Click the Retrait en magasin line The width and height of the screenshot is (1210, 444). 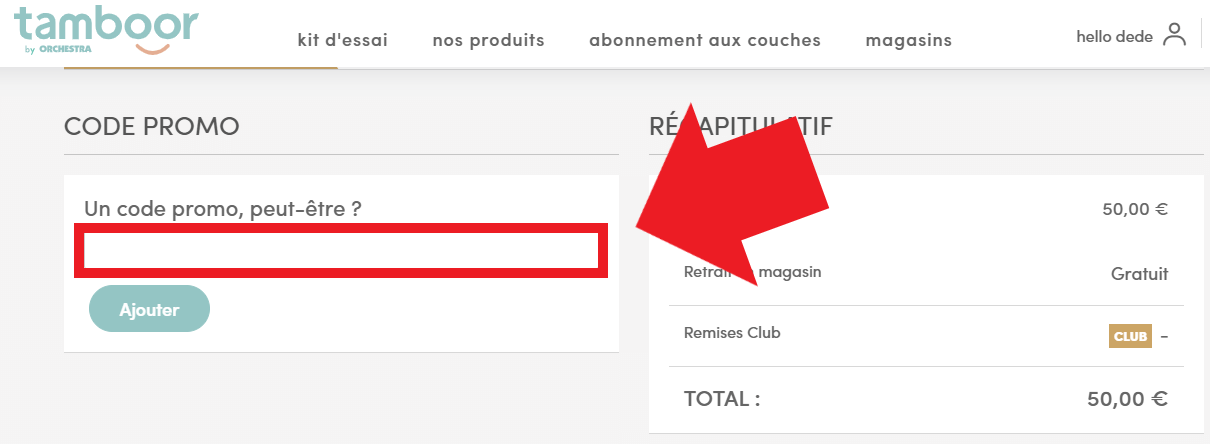753,271
